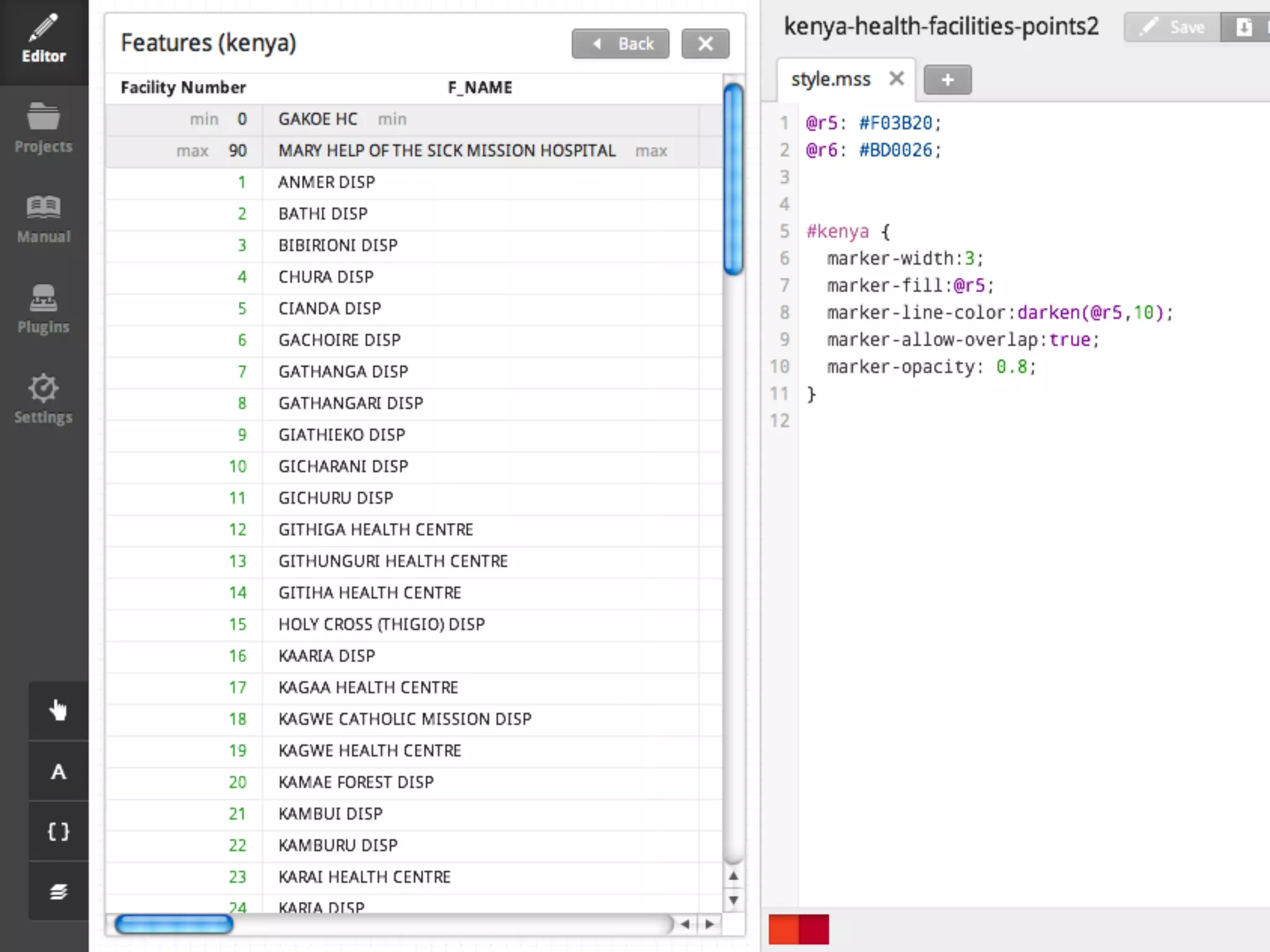Click the orange-red #F03B20 color swatch
Viewport: 1270px width, 952px height.
(x=783, y=929)
